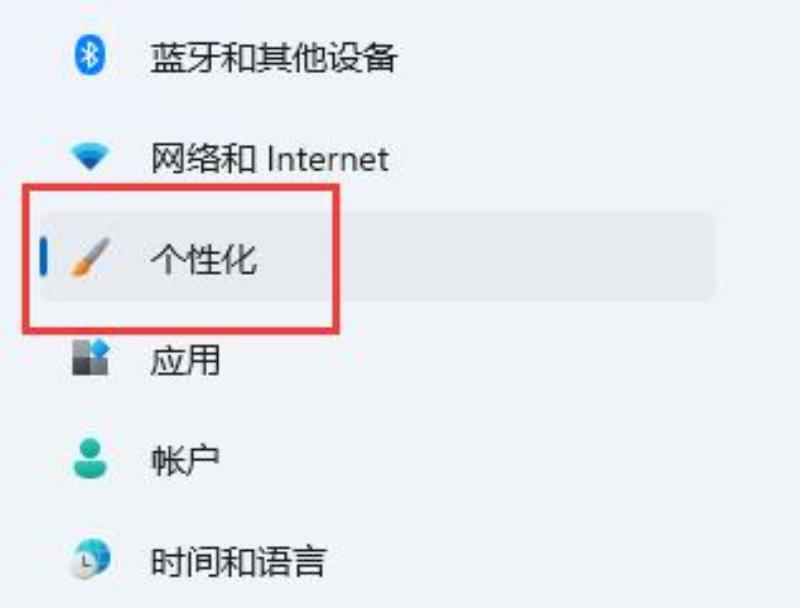
Task: Select the word Internet in network entry
Action: tap(328, 158)
